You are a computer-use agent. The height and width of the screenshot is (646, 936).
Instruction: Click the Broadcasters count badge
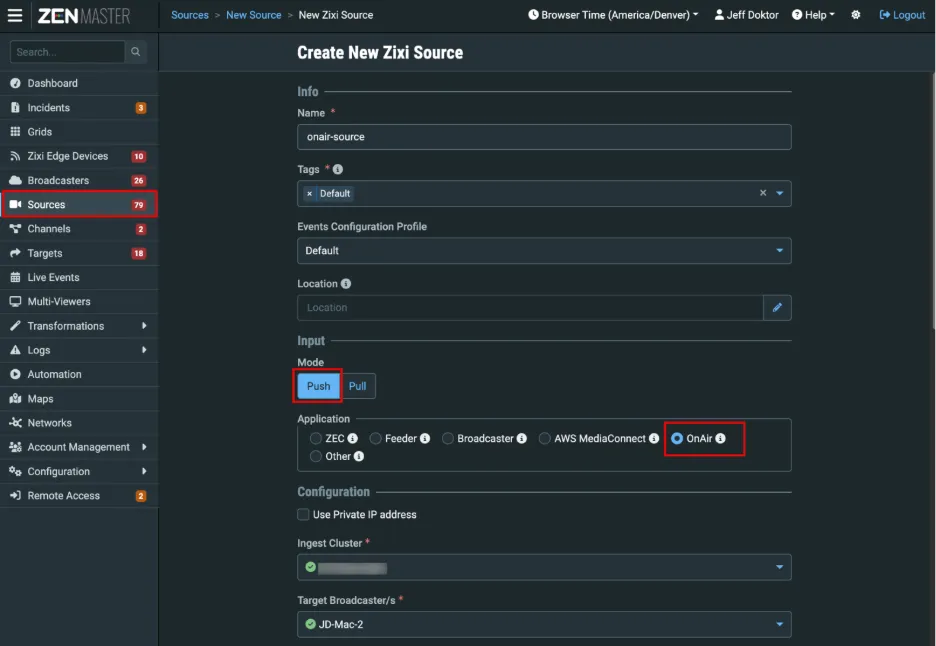pyautogui.click(x=138, y=180)
